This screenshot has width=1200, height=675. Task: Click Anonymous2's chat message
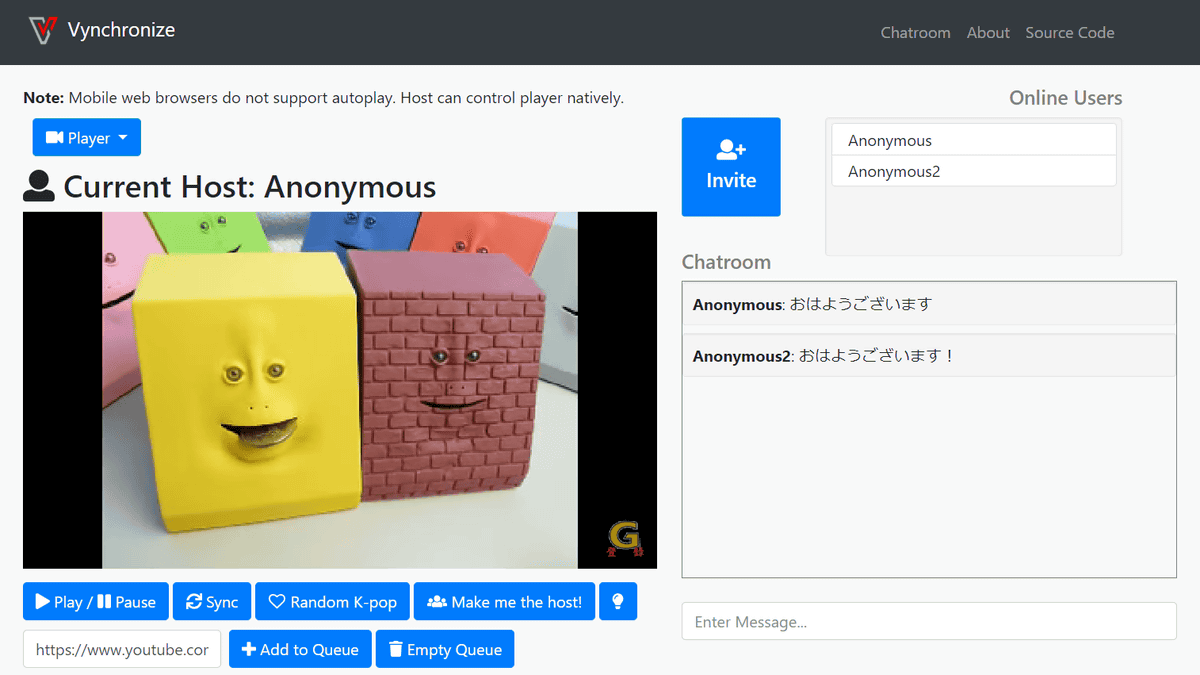tap(929, 356)
